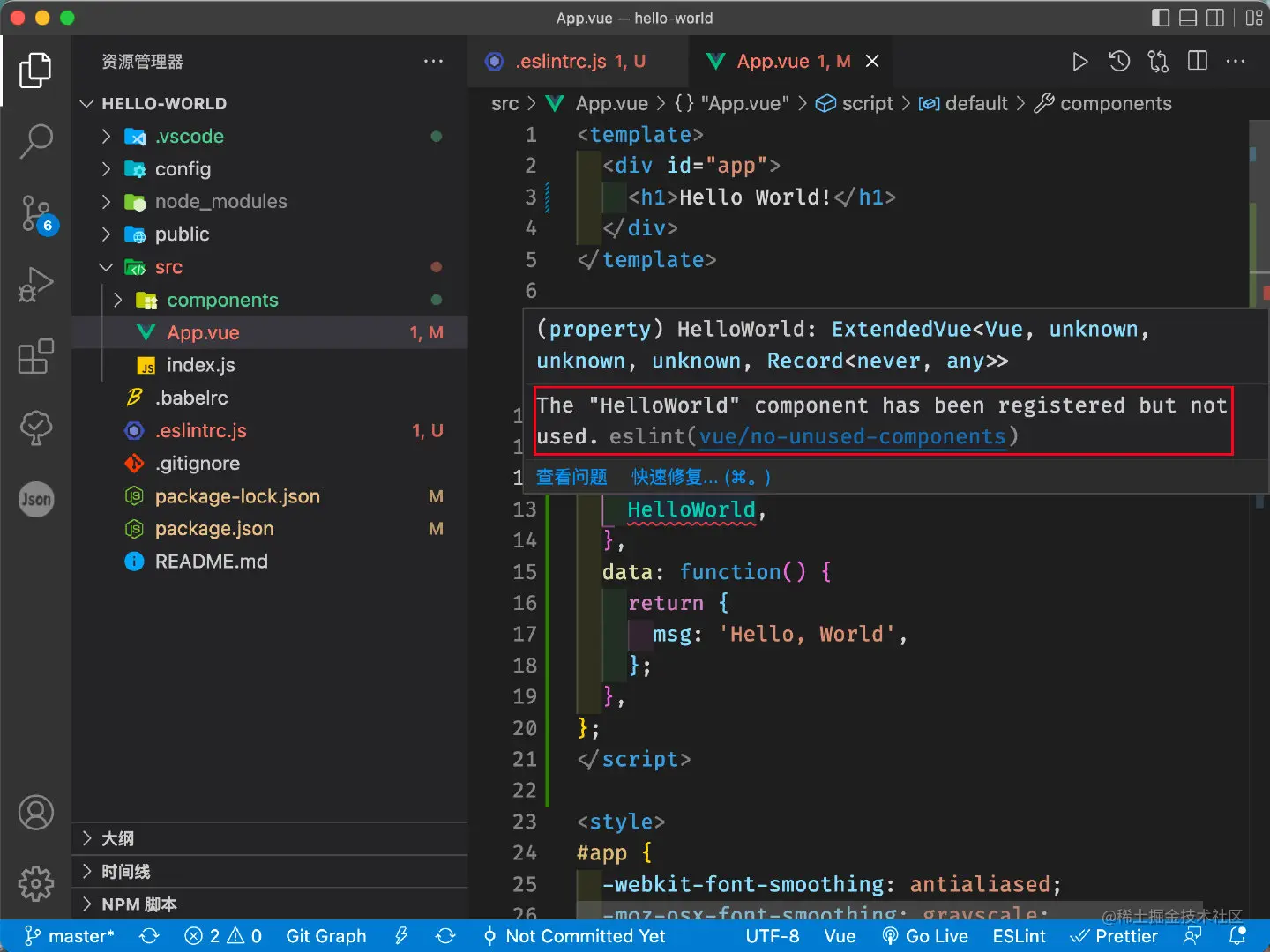Screen dimensions: 1270x952
Task: Expand the 大纲 outline section
Action: (x=270, y=838)
